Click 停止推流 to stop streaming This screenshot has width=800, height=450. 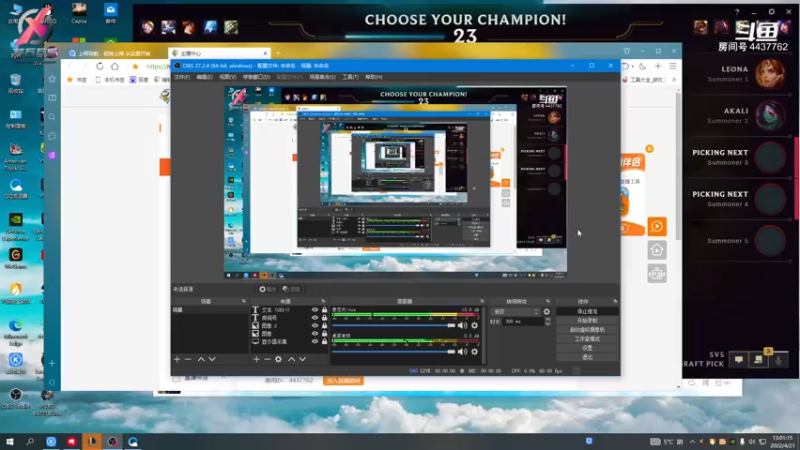click(x=587, y=311)
